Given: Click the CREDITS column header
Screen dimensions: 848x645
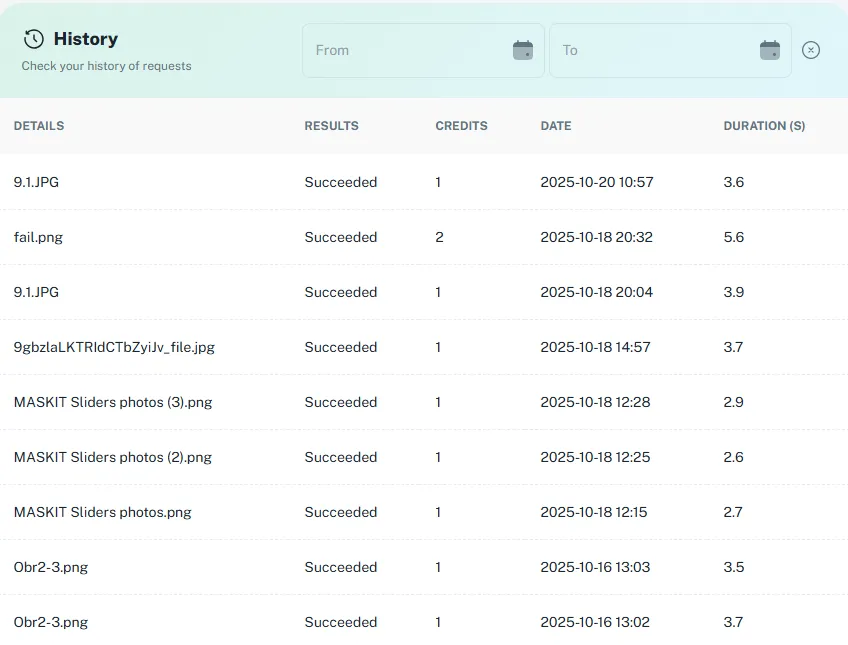Looking at the screenshot, I should coord(461,126).
